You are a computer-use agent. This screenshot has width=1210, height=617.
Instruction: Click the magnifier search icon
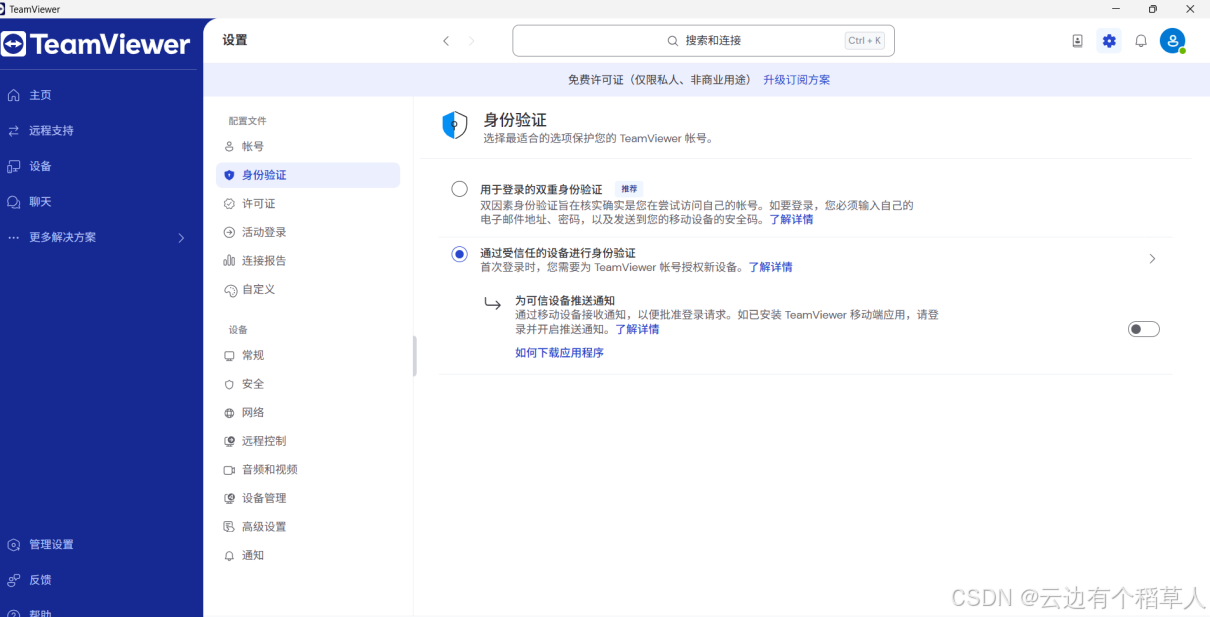point(673,41)
